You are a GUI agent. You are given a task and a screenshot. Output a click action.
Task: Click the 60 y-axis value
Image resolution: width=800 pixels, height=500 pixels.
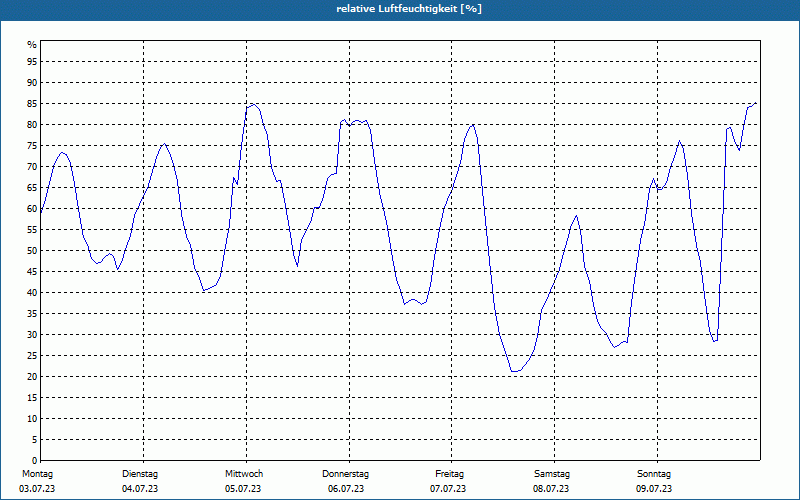(x=32, y=209)
